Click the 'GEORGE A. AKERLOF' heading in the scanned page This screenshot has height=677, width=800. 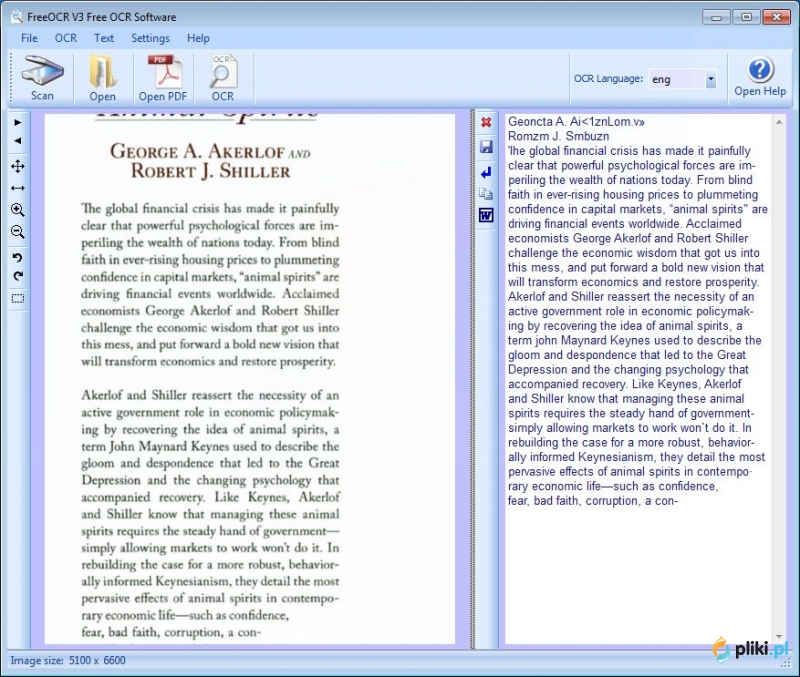(197, 151)
